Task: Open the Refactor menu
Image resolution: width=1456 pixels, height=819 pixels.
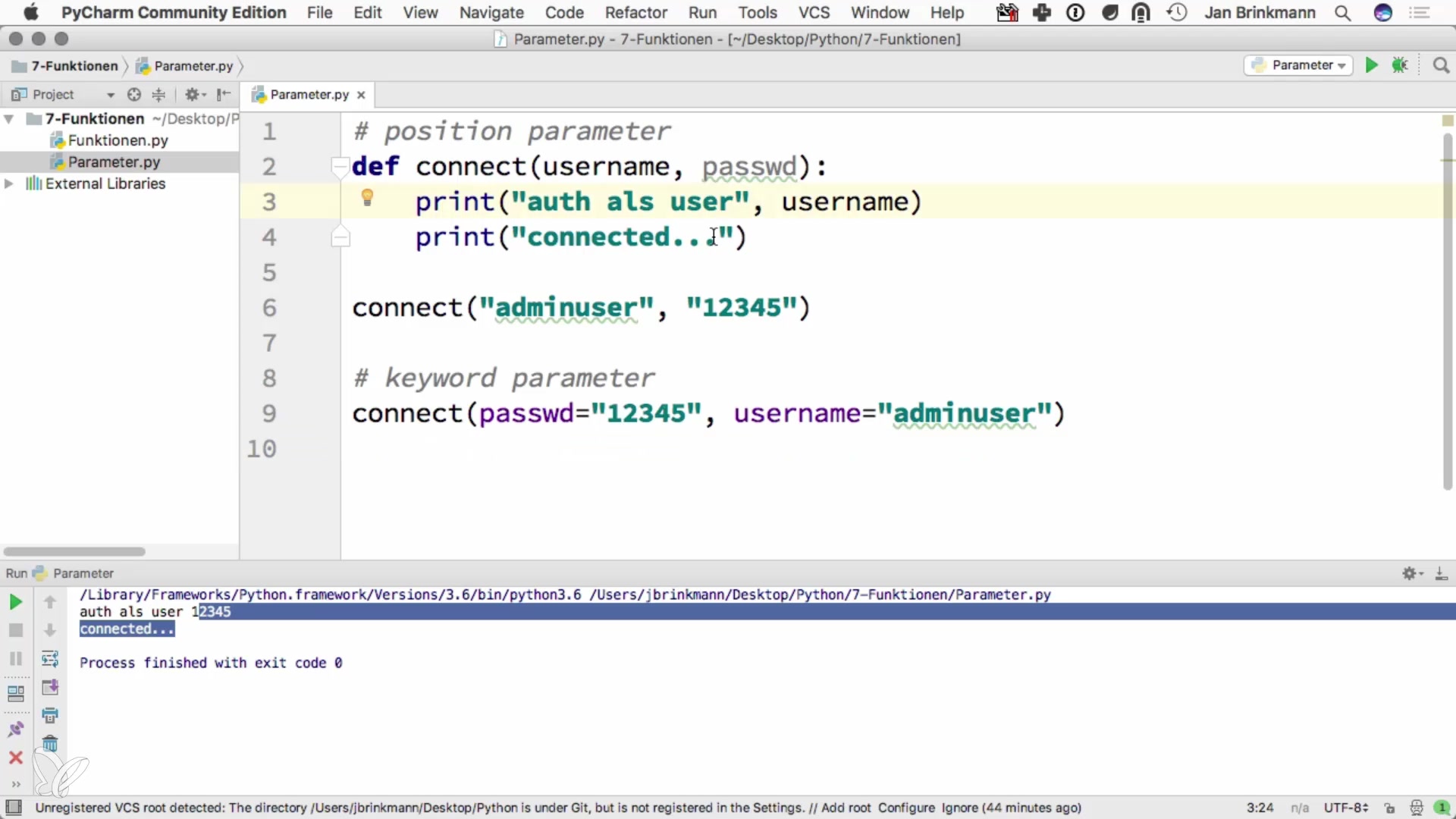Action: coord(635,13)
